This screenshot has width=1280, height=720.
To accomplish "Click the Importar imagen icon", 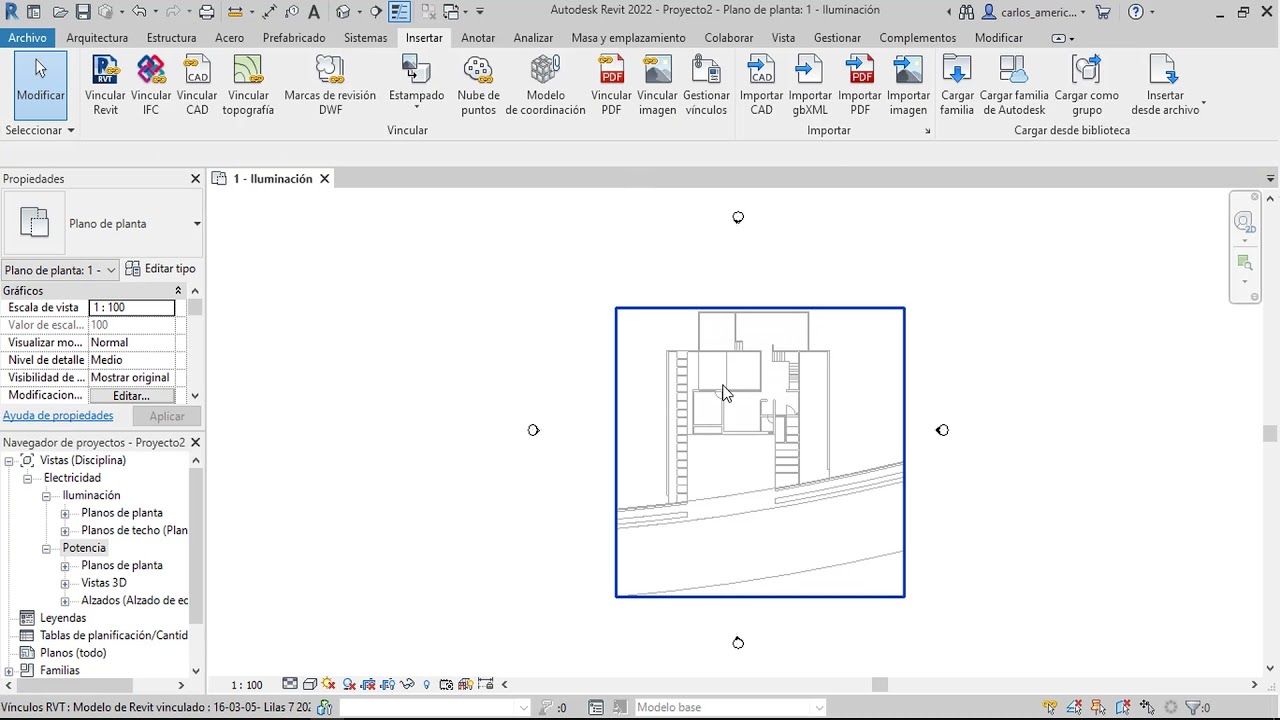I will point(908,71).
